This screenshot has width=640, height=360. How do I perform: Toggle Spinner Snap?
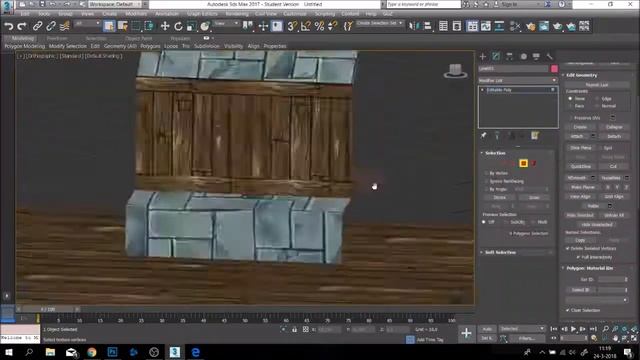point(333,26)
